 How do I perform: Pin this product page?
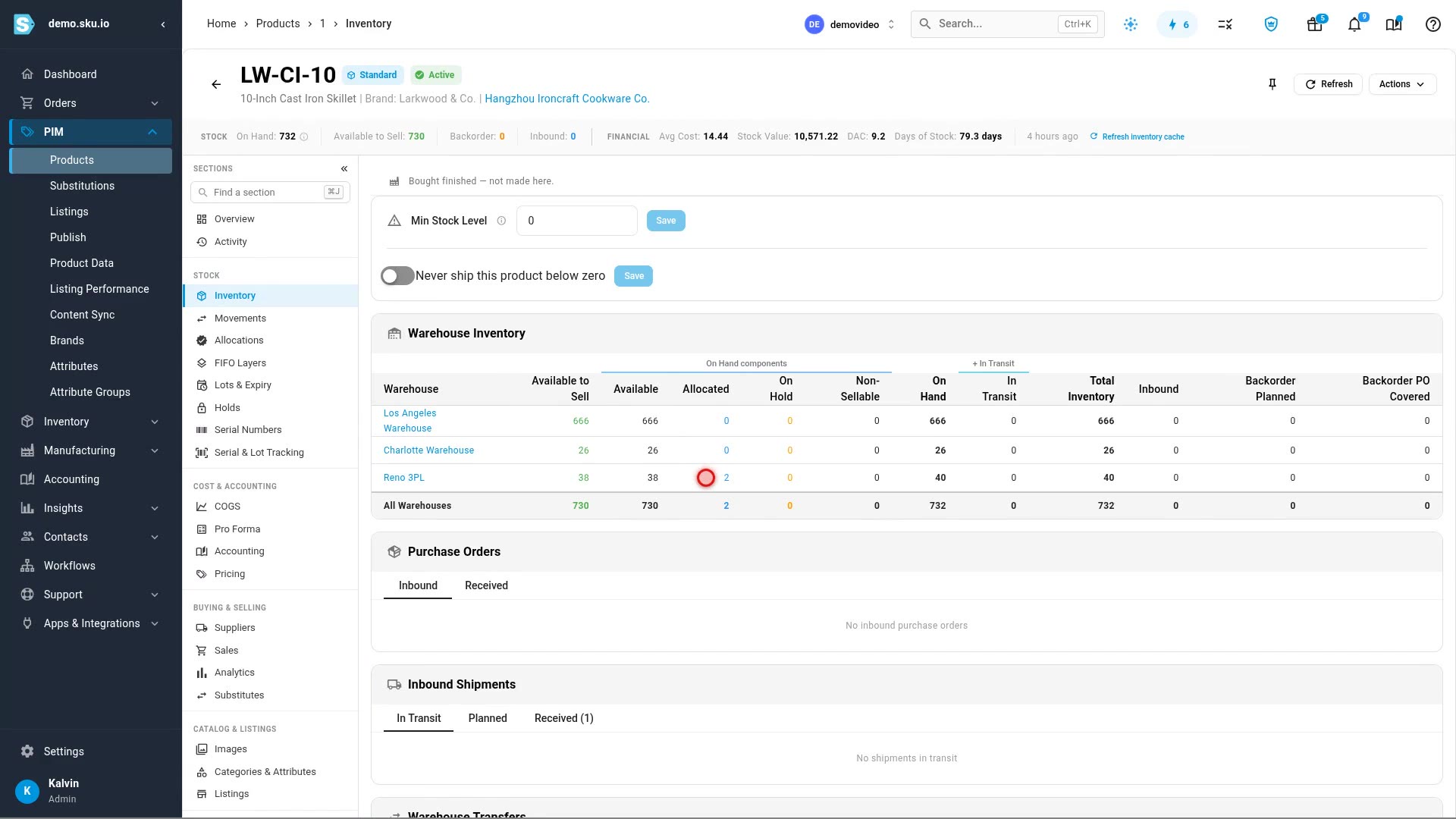point(1272,84)
